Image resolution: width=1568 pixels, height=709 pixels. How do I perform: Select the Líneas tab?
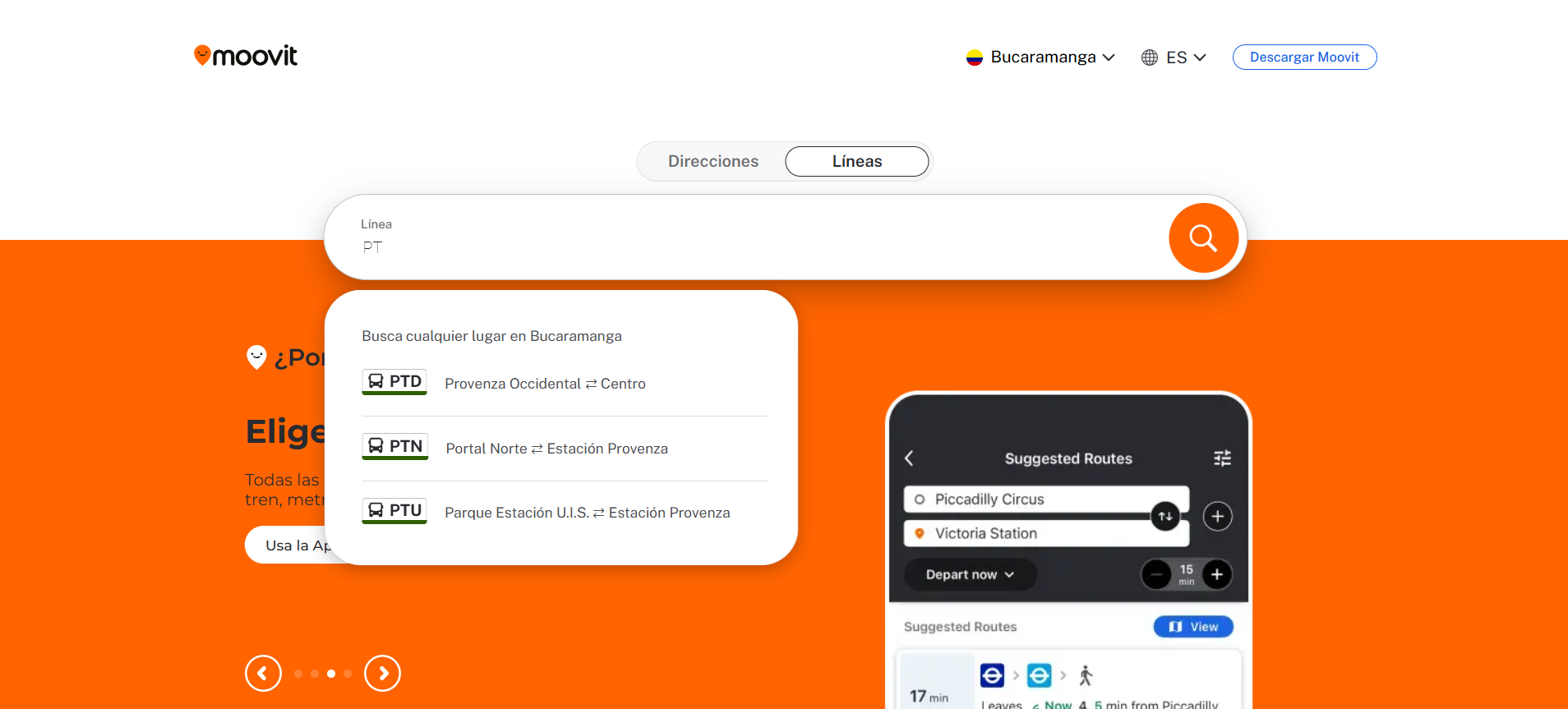click(856, 162)
